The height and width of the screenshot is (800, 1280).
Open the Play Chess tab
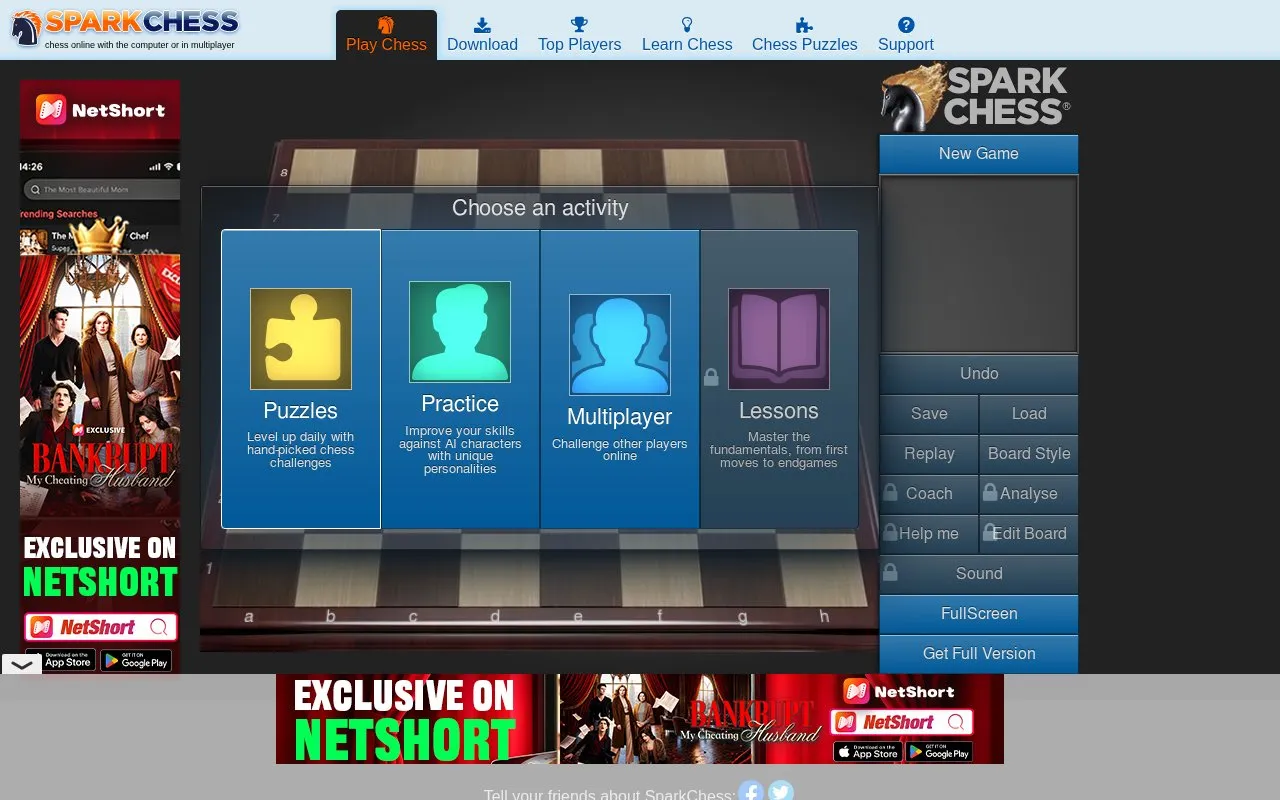click(x=386, y=35)
